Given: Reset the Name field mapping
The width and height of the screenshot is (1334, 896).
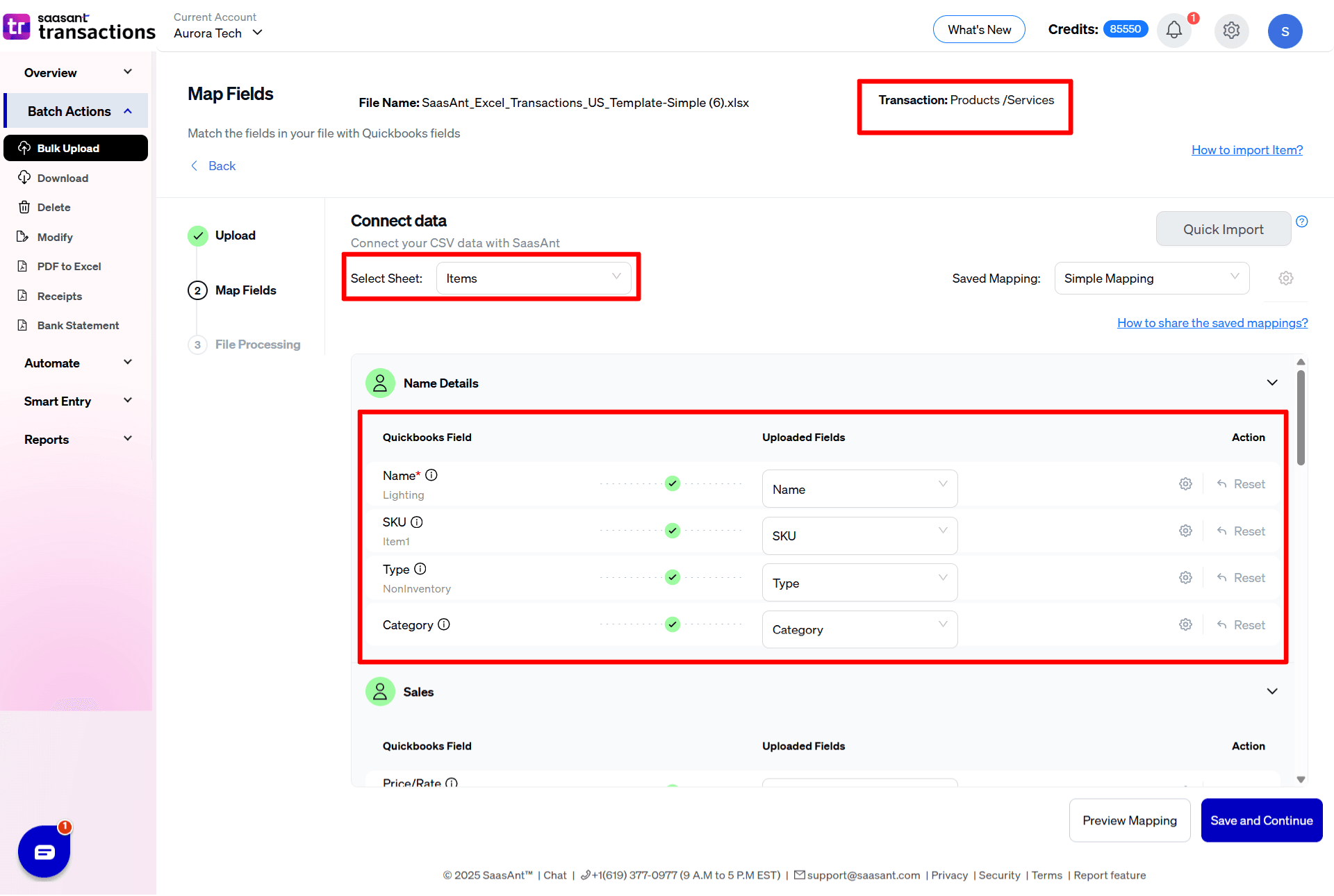Looking at the screenshot, I should [1241, 483].
